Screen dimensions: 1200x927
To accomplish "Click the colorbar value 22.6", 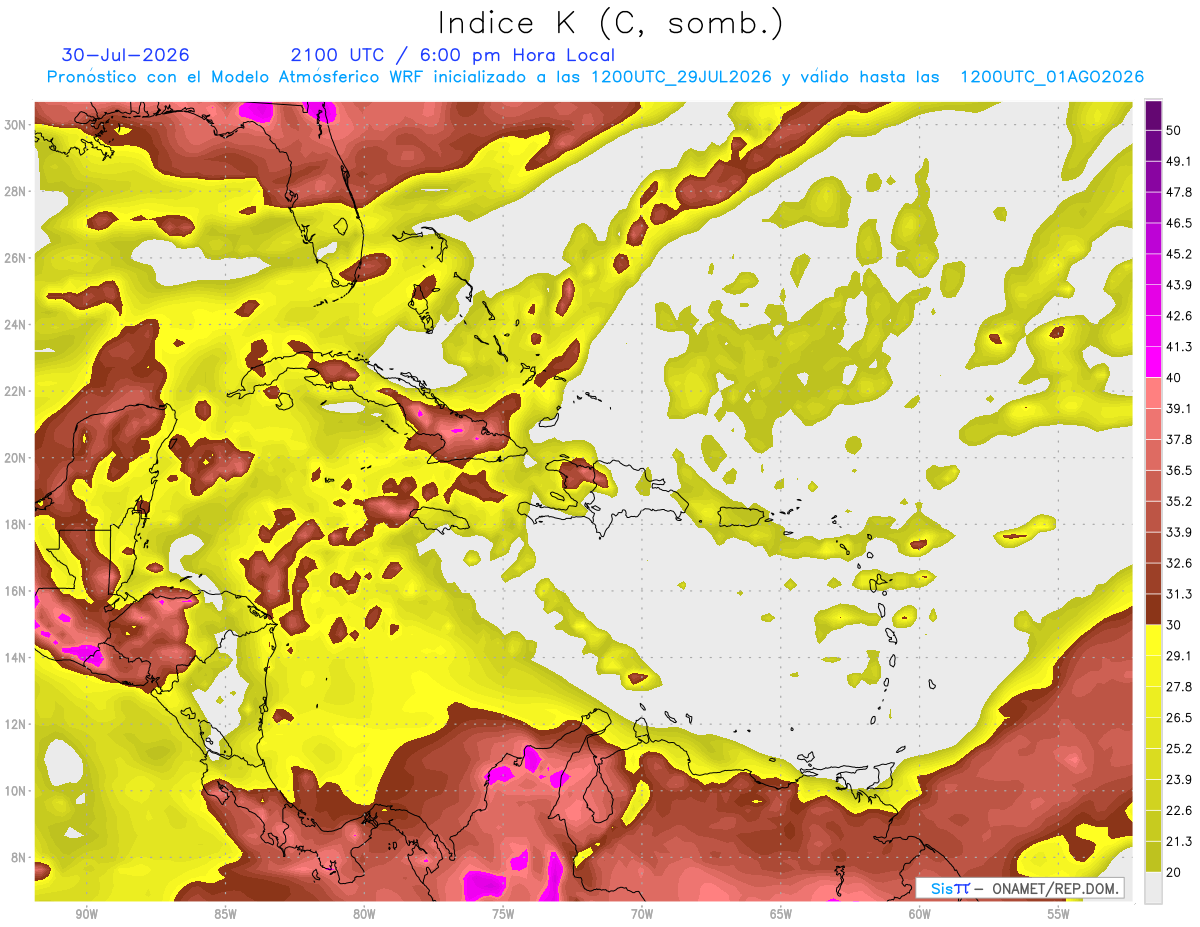I will 1179,810.
